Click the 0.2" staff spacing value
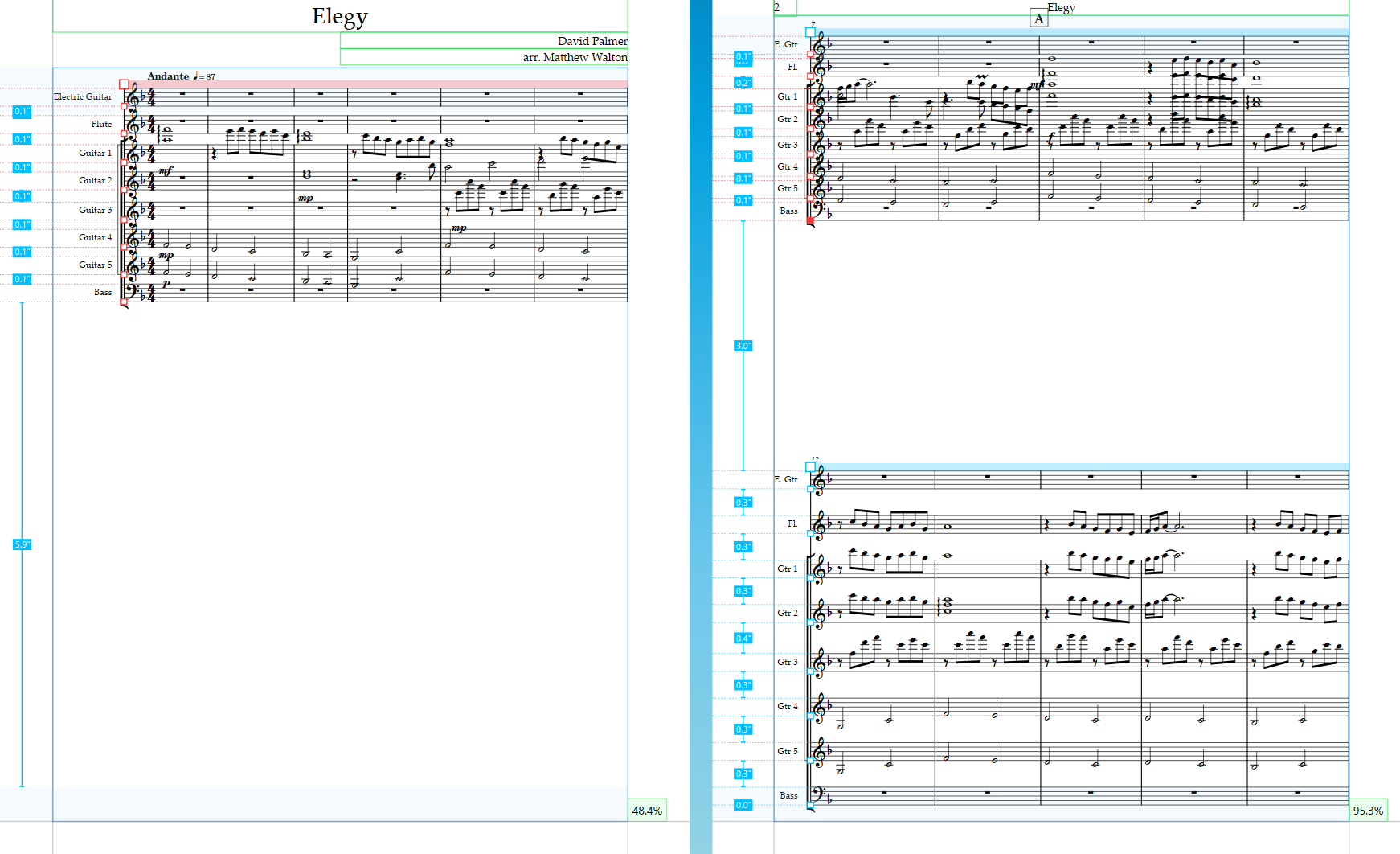Viewport: 1400px width, 854px height. click(x=743, y=83)
